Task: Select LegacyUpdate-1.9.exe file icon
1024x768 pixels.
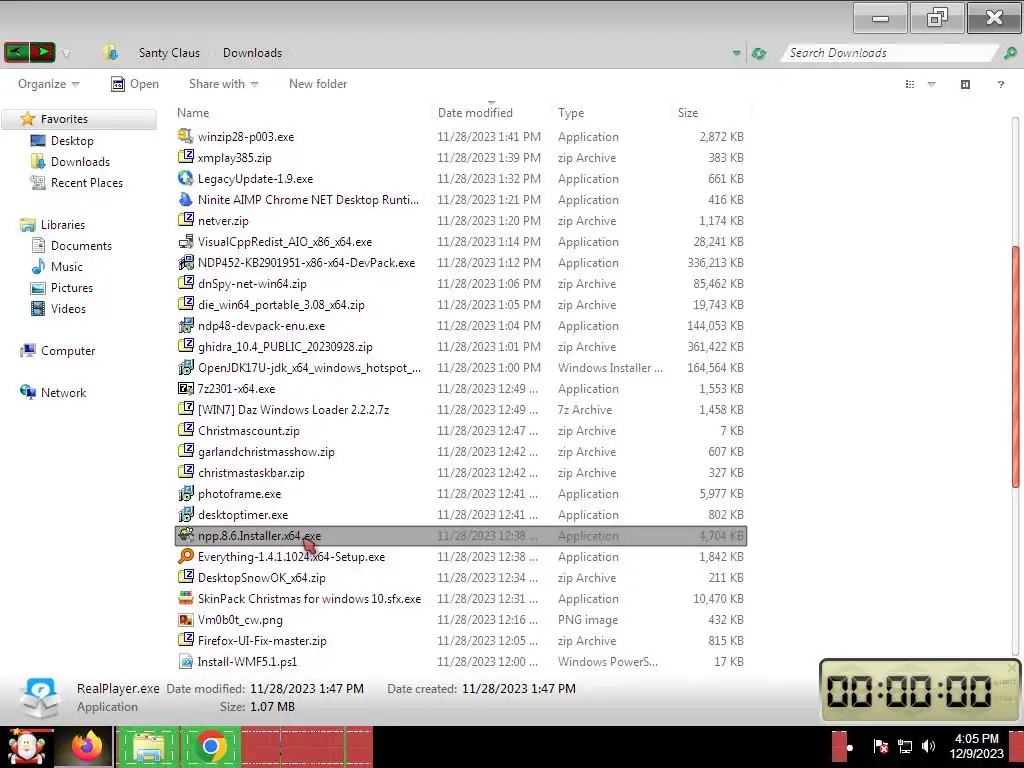Action: point(185,178)
